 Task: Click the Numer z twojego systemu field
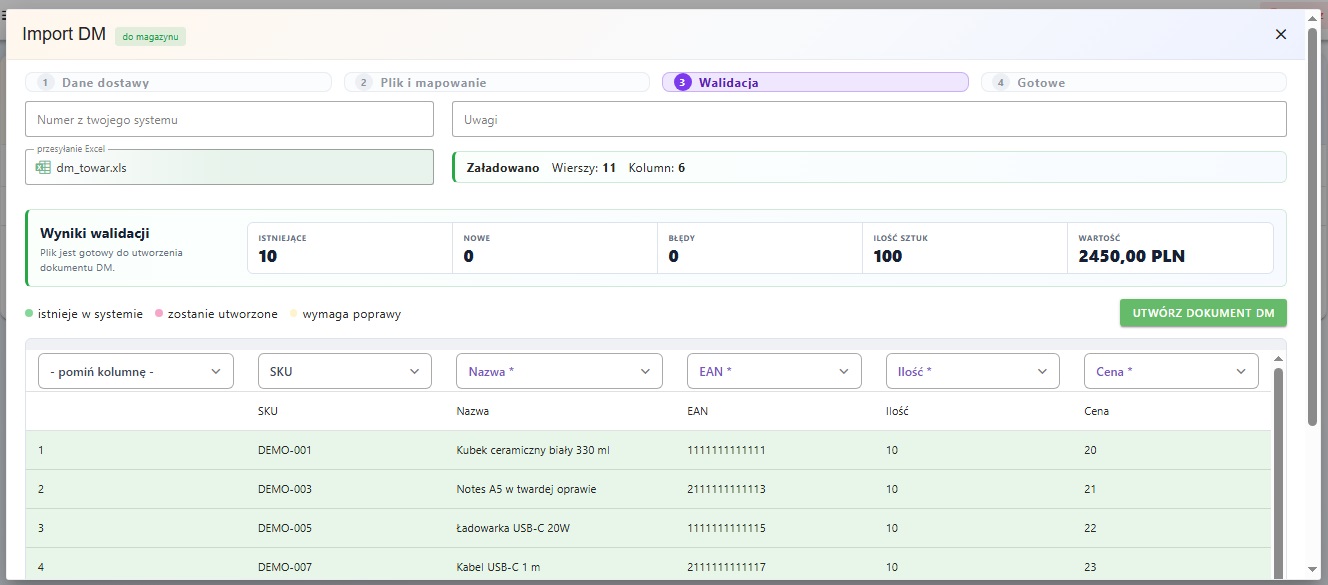point(230,119)
